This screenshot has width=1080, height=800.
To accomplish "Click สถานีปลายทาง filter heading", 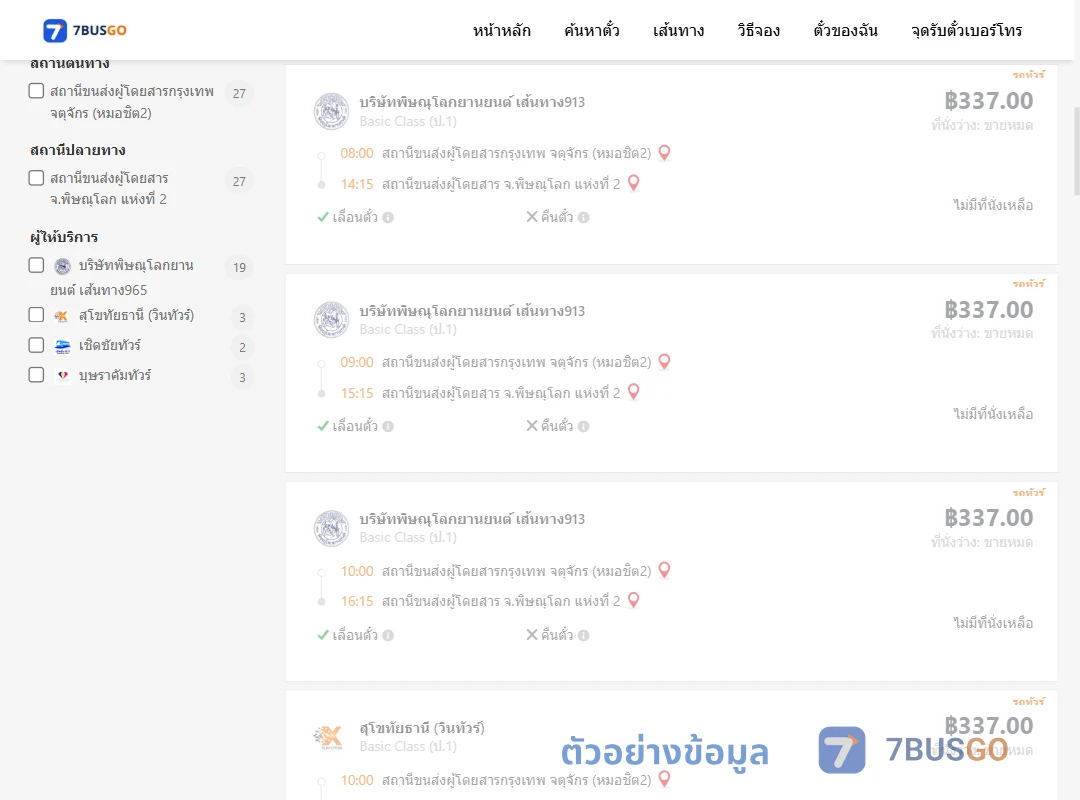I will [78, 150].
